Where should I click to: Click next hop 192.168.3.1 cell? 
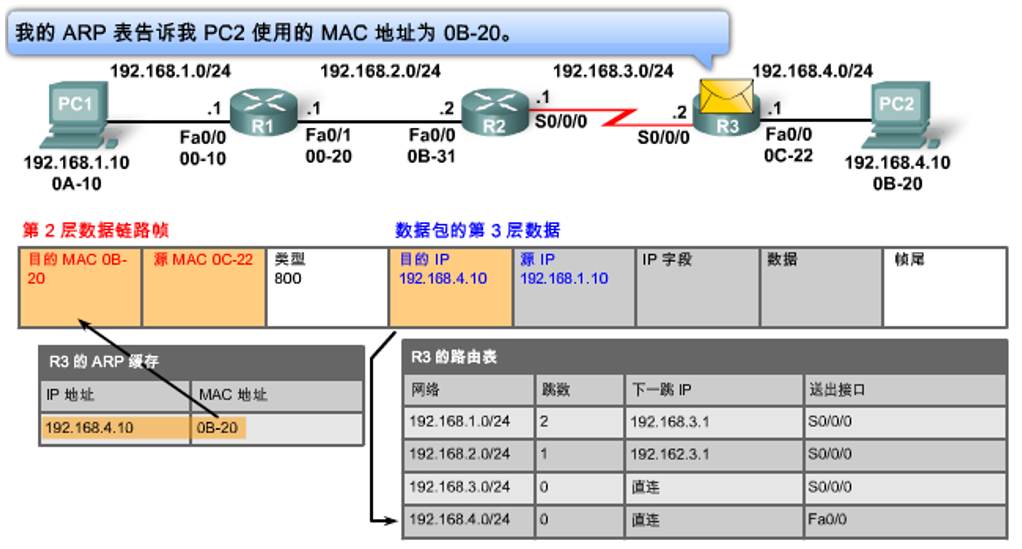click(714, 422)
